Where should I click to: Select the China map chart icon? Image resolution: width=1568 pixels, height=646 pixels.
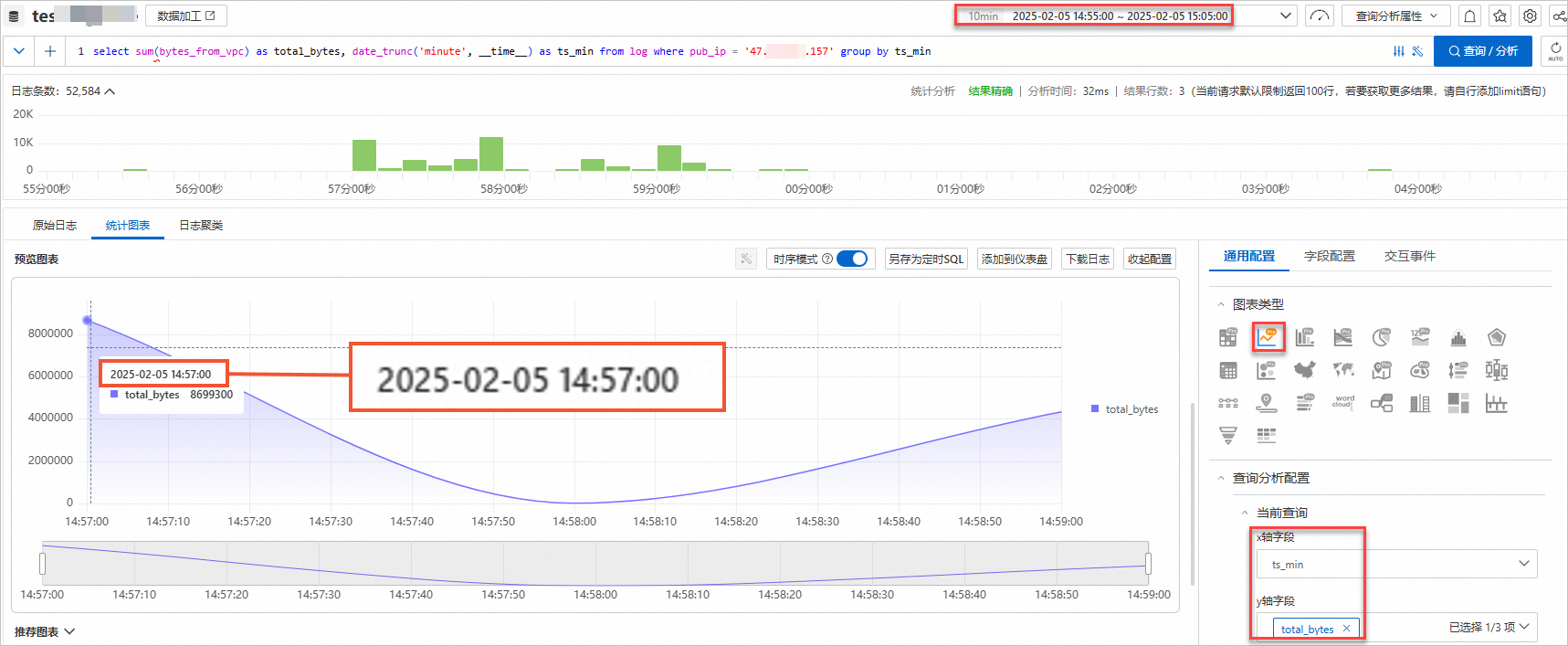click(1305, 370)
